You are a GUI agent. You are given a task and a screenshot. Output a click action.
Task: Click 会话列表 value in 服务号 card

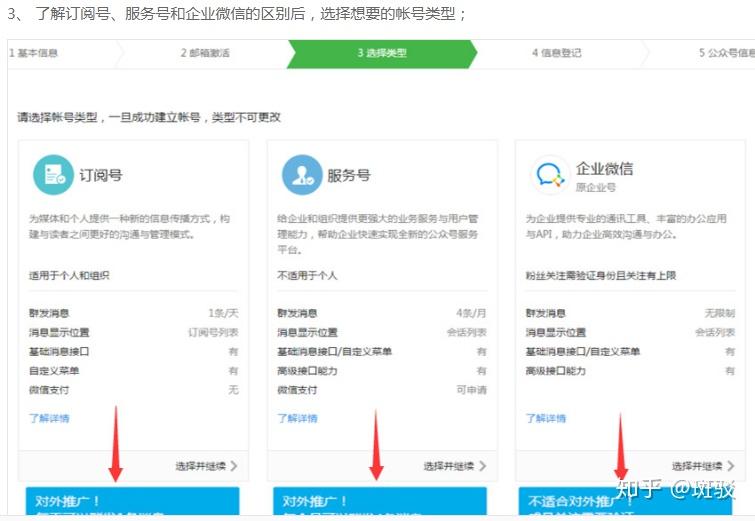click(467, 332)
